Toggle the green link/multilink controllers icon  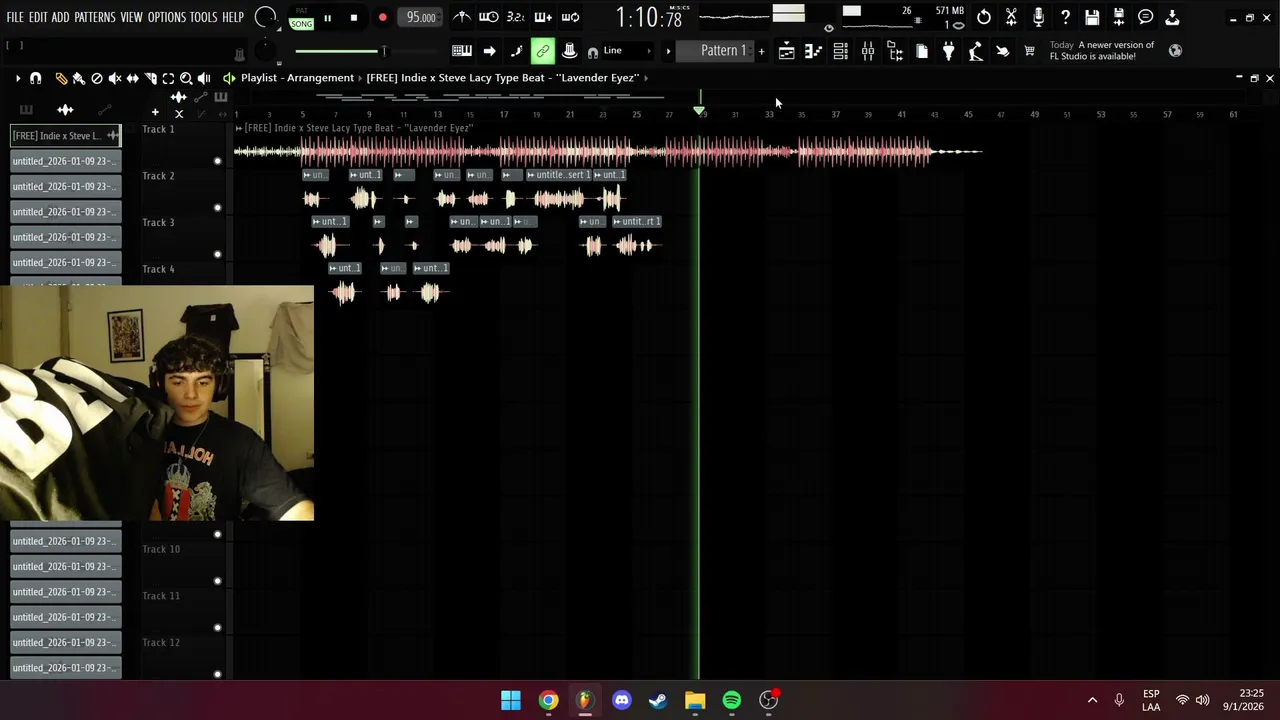[543, 51]
